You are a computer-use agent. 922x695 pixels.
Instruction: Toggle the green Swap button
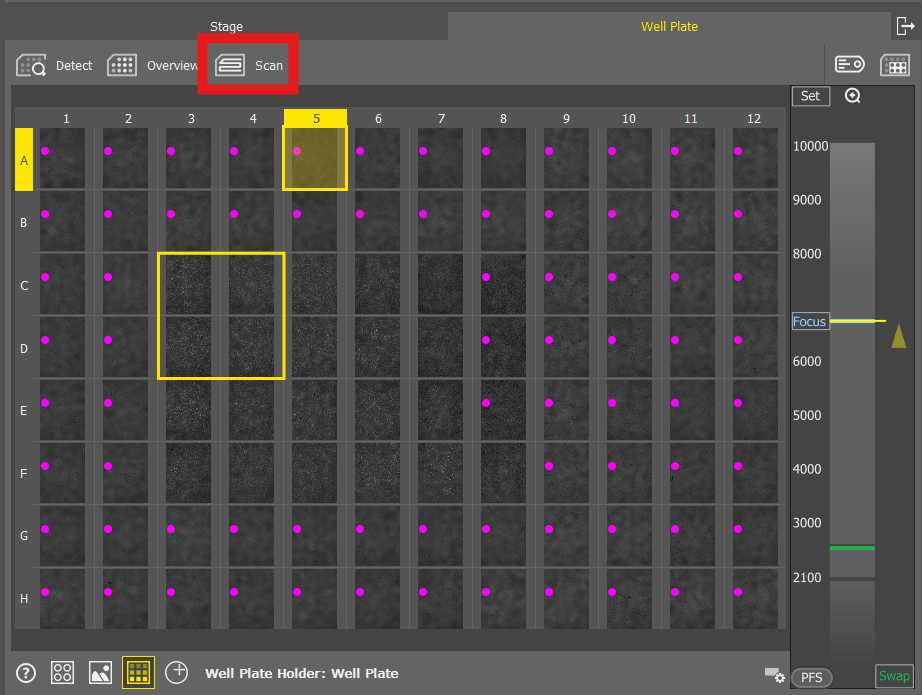pyautogui.click(x=894, y=676)
